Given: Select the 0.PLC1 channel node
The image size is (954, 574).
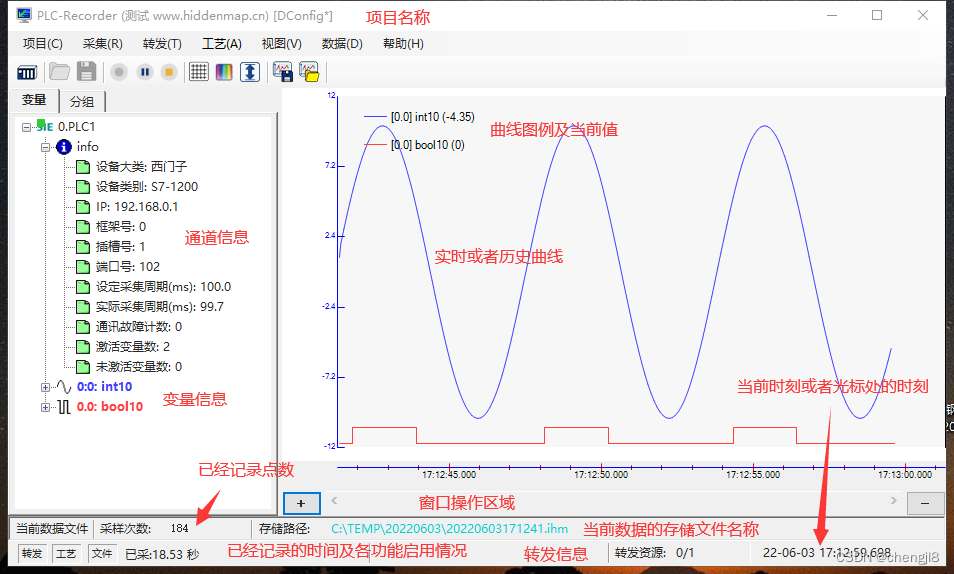Looking at the screenshot, I should (77, 127).
